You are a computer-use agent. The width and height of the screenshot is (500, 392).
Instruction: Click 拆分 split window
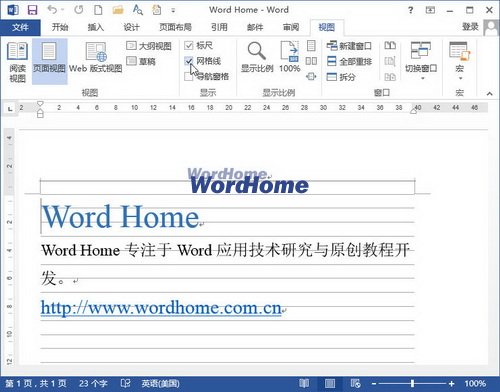(341, 77)
